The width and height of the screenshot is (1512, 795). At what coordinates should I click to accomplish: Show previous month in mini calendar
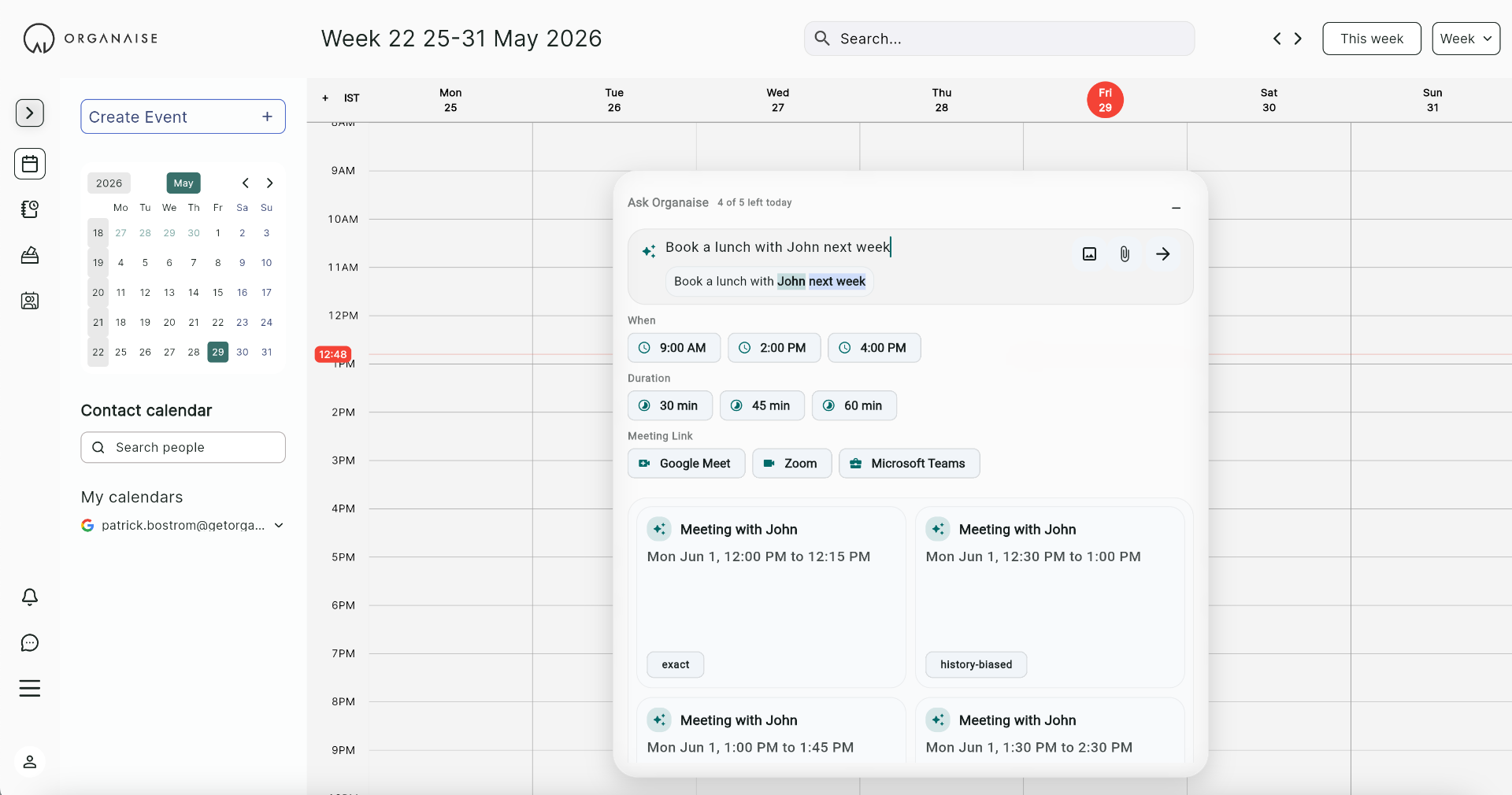246,183
